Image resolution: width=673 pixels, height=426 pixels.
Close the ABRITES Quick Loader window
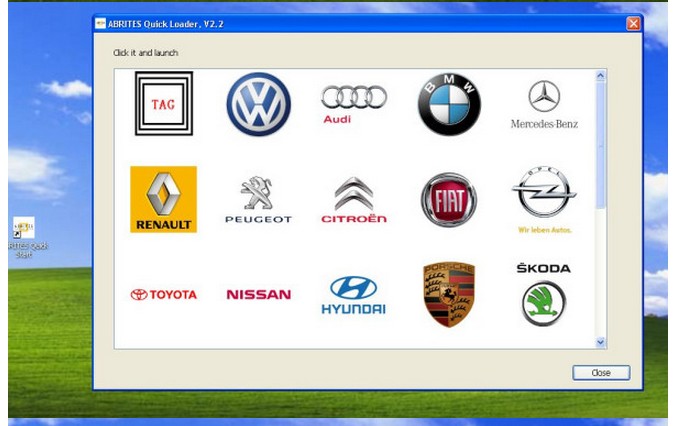pyautogui.click(x=633, y=24)
